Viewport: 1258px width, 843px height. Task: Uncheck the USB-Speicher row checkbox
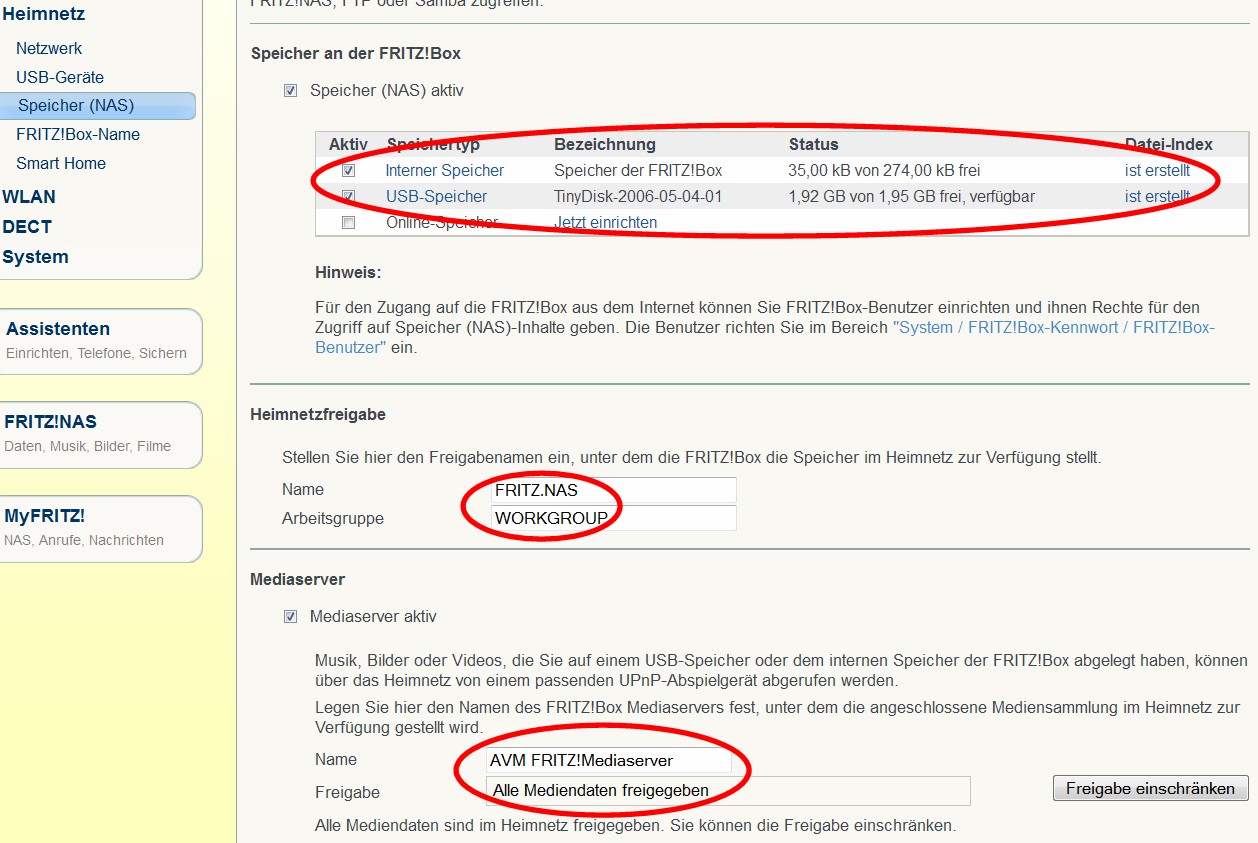point(348,197)
